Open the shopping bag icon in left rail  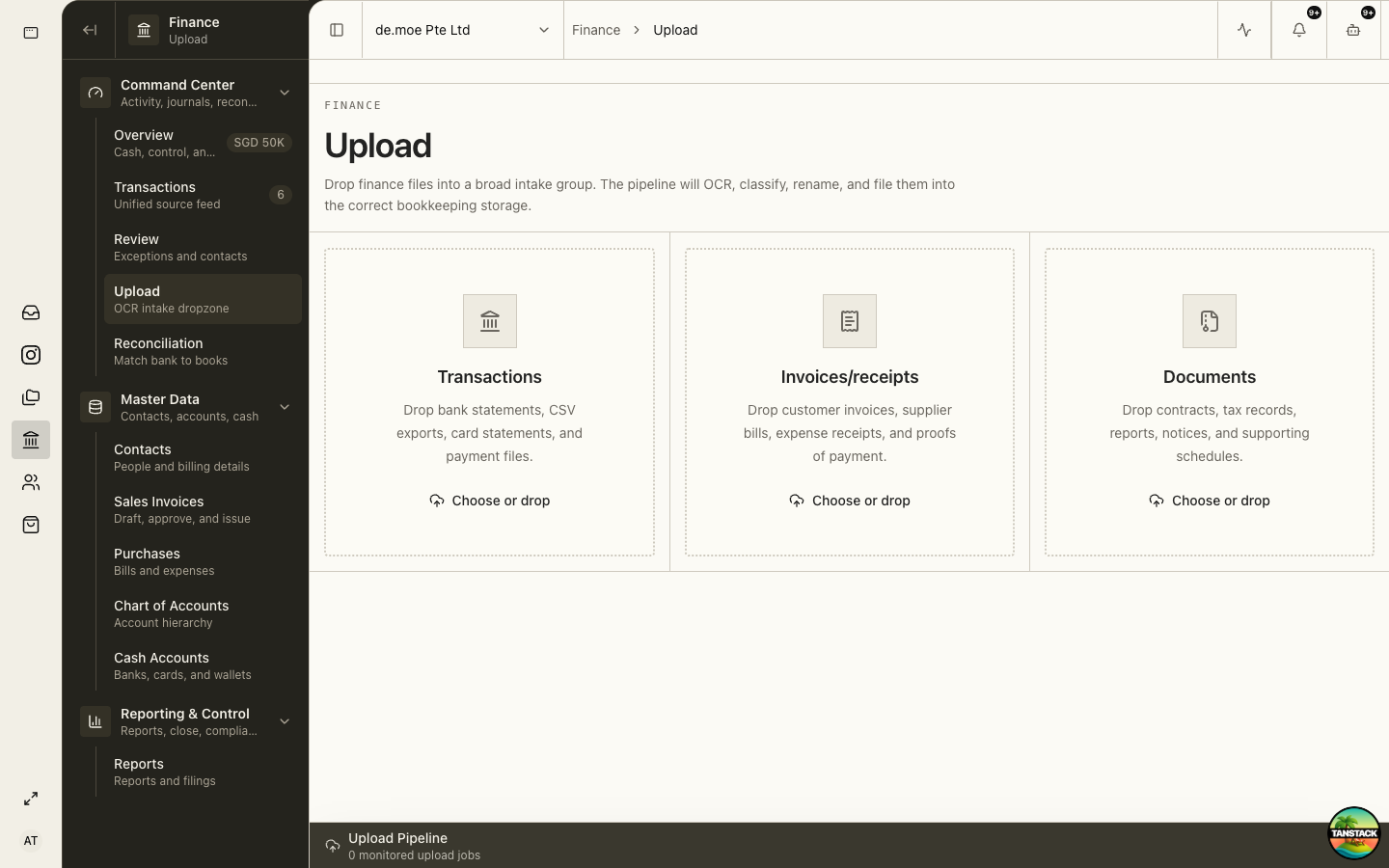[31, 525]
